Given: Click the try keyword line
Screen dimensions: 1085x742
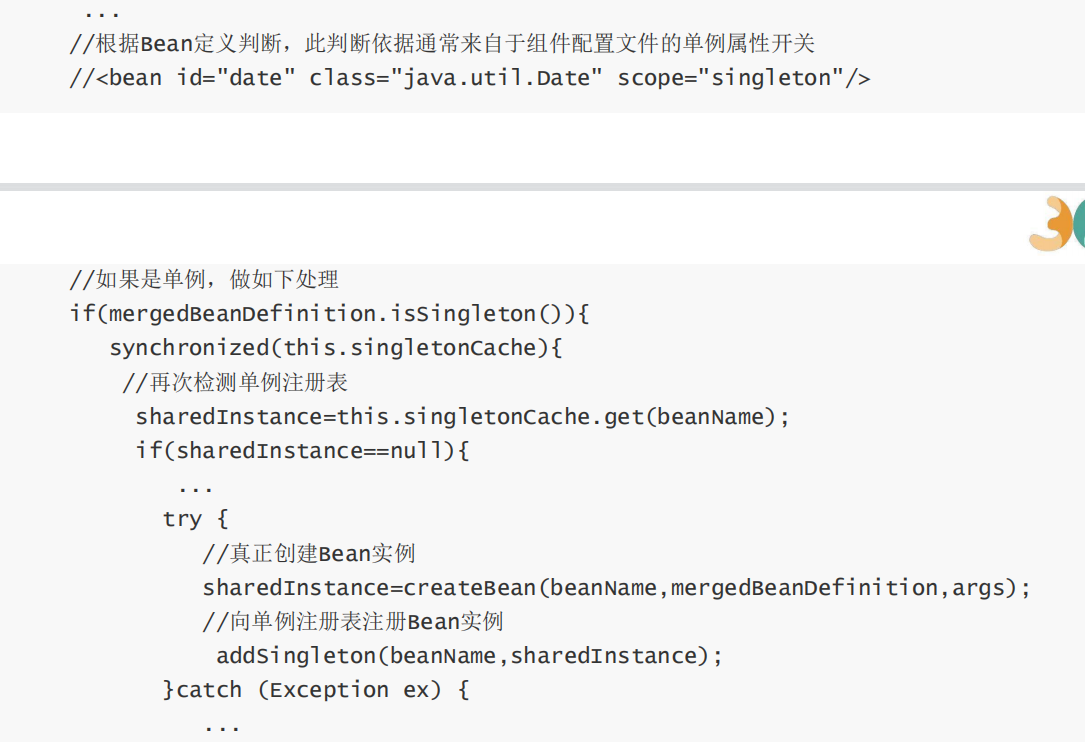Looking at the screenshot, I should tap(195, 519).
